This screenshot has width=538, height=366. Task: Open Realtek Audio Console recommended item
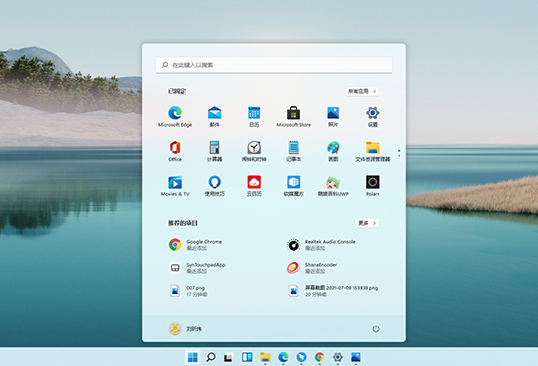pos(321,245)
